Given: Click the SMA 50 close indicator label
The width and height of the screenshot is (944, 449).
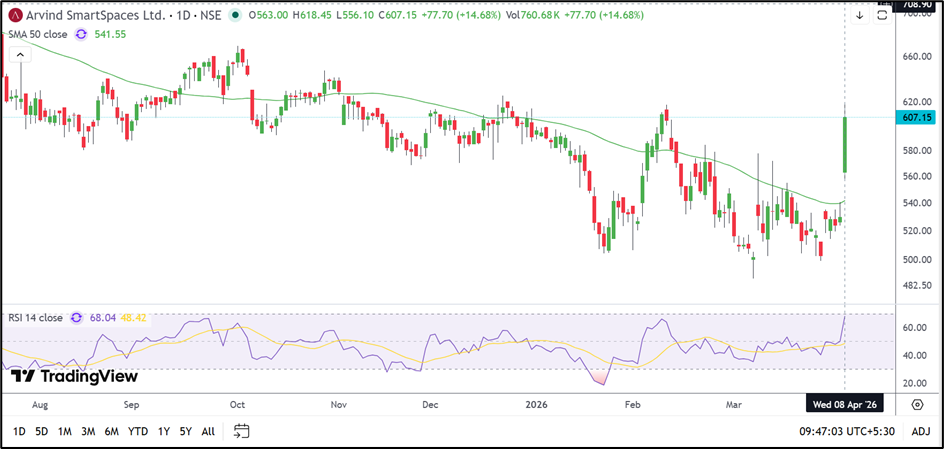Looking at the screenshot, I should 37,34.
